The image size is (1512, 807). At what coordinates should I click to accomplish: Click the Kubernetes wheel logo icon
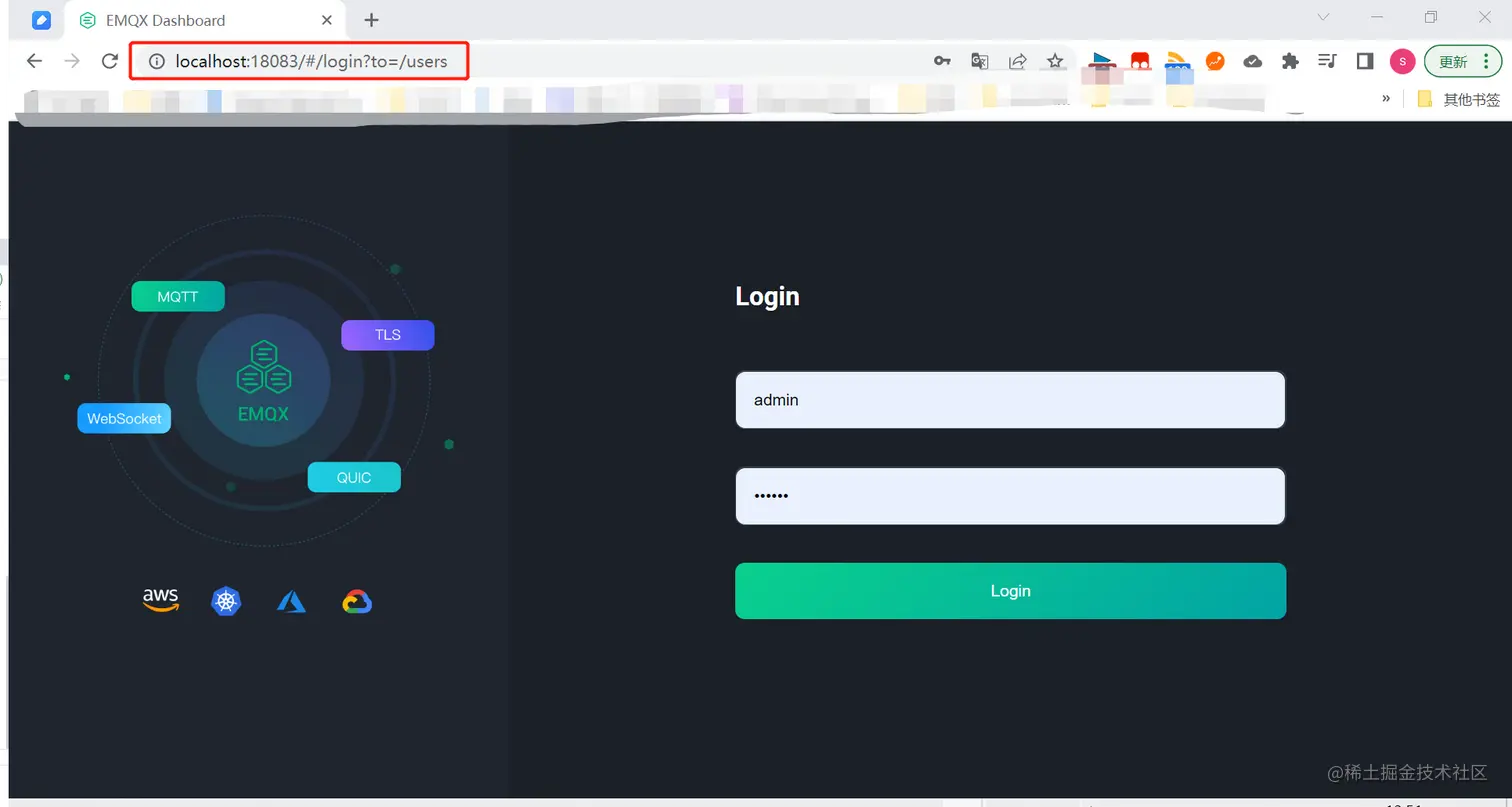click(x=227, y=601)
